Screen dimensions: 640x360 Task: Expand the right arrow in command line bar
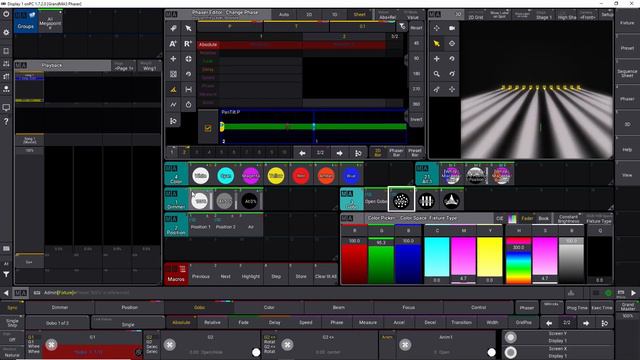(x=633, y=293)
